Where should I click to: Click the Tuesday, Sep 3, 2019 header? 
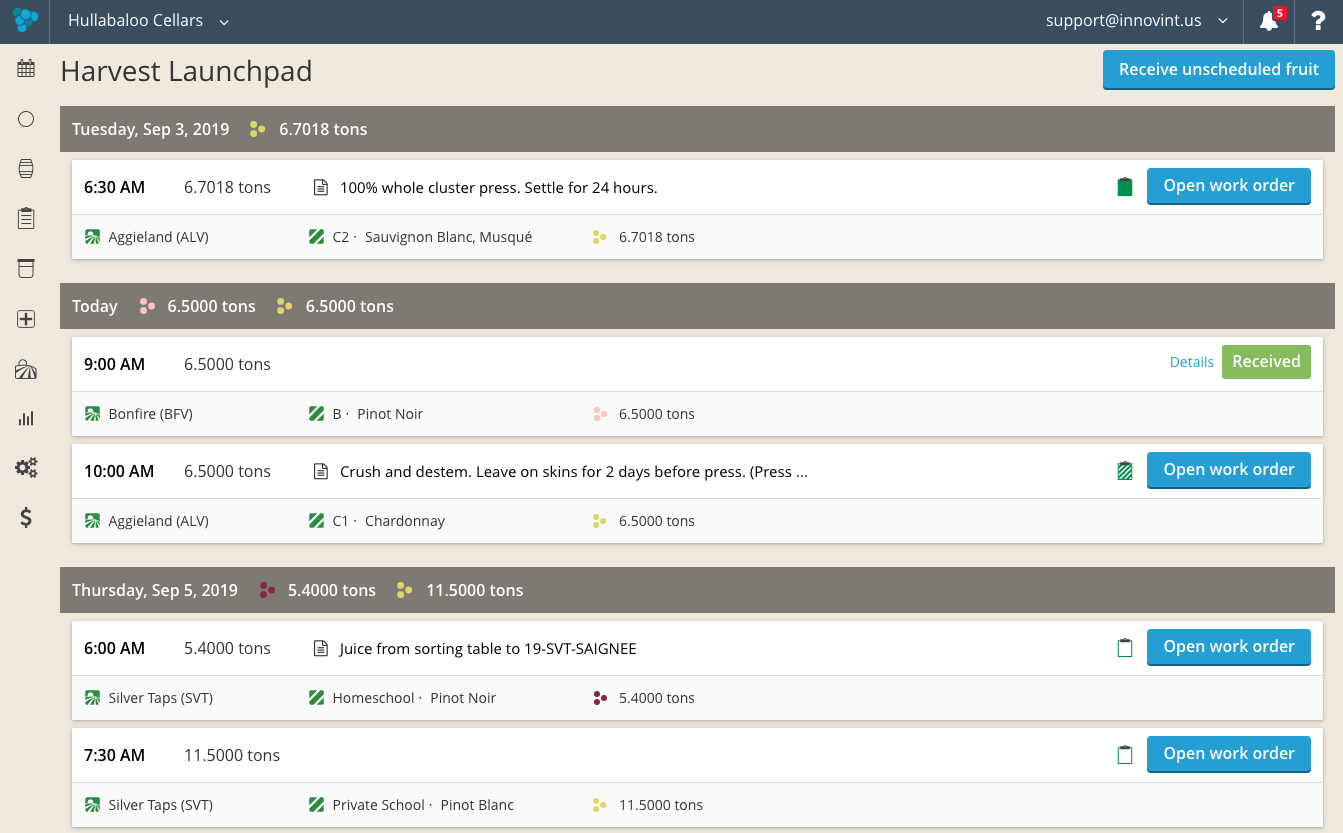(x=151, y=129)
